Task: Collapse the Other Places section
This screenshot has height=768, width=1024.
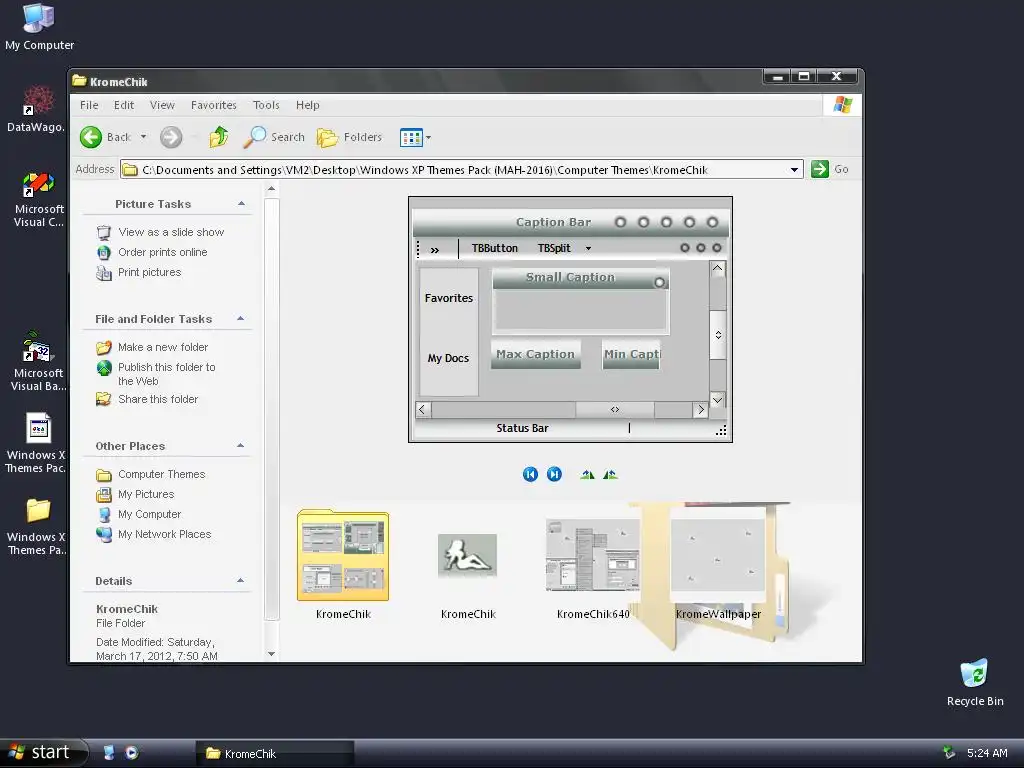Action: pos(241,446)
